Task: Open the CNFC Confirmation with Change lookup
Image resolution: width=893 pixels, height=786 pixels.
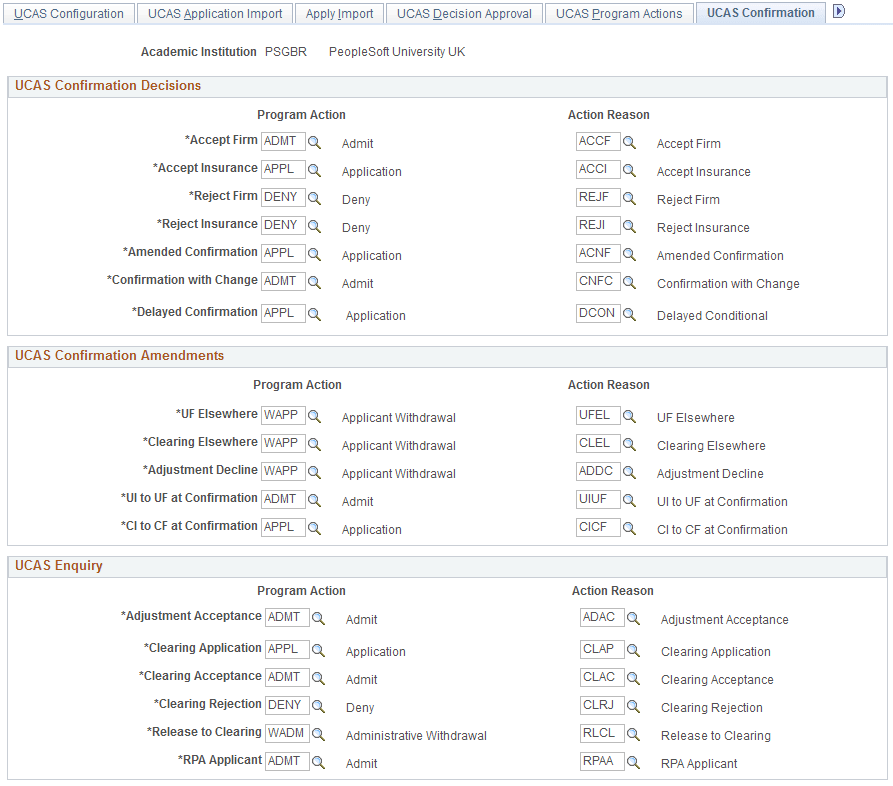Action: [x=629, y=283]
